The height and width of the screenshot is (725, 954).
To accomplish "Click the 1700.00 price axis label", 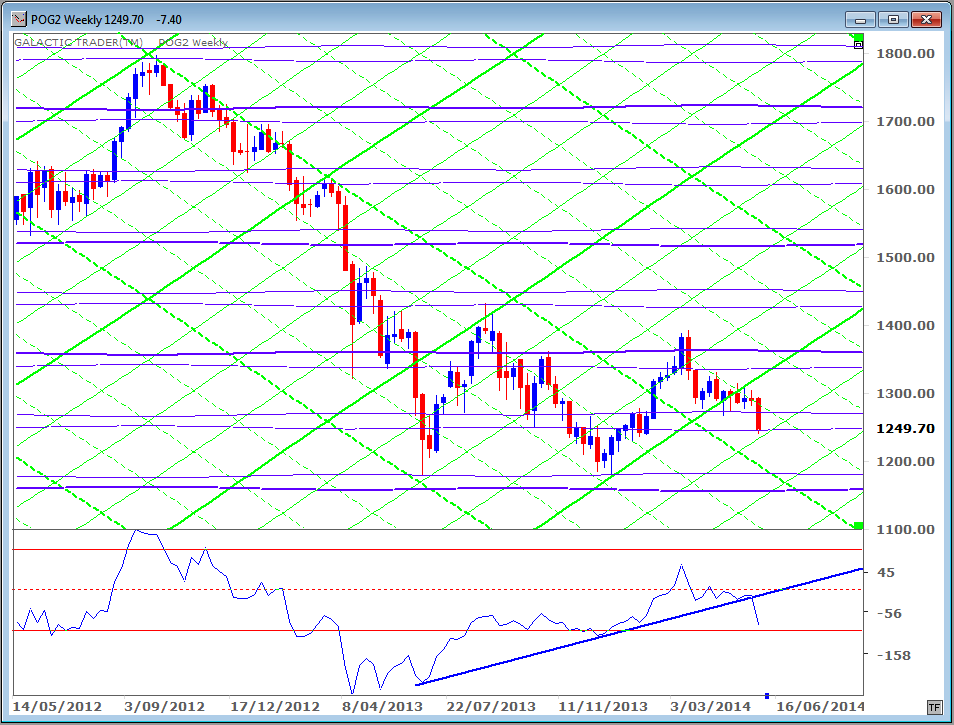I will click(905, 122).
